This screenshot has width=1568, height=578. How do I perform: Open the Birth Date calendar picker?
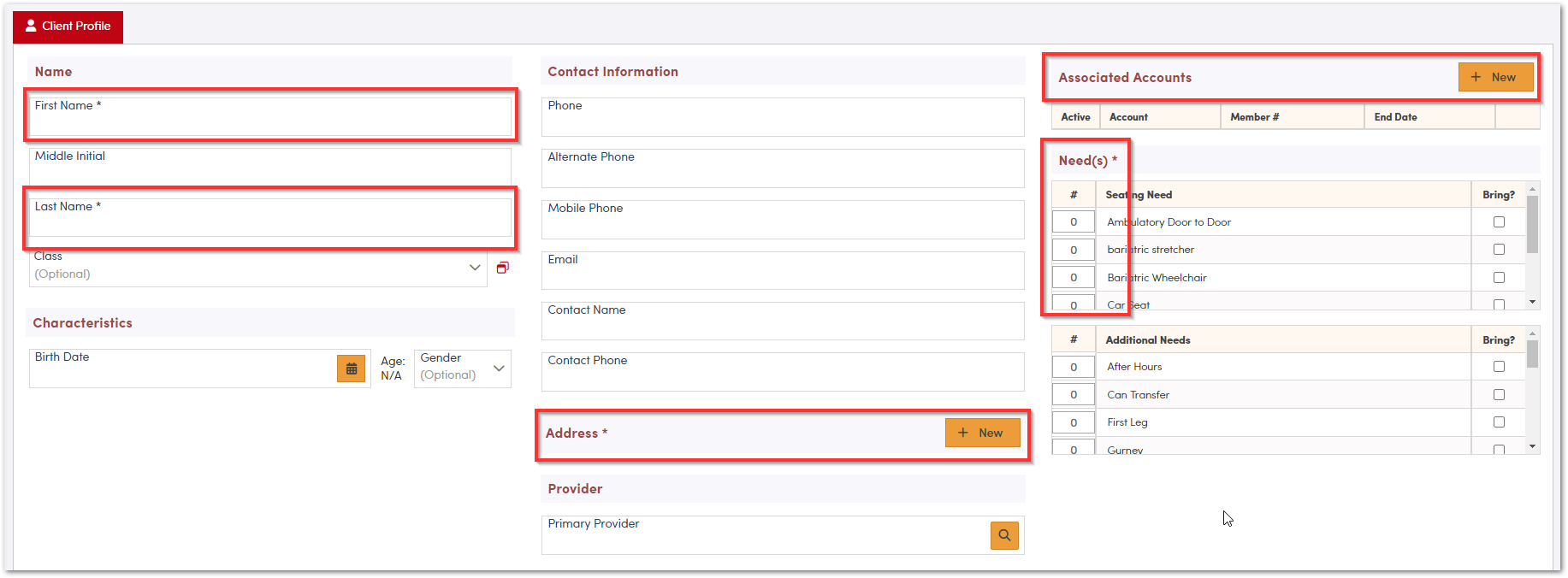[x=351, y=369]
